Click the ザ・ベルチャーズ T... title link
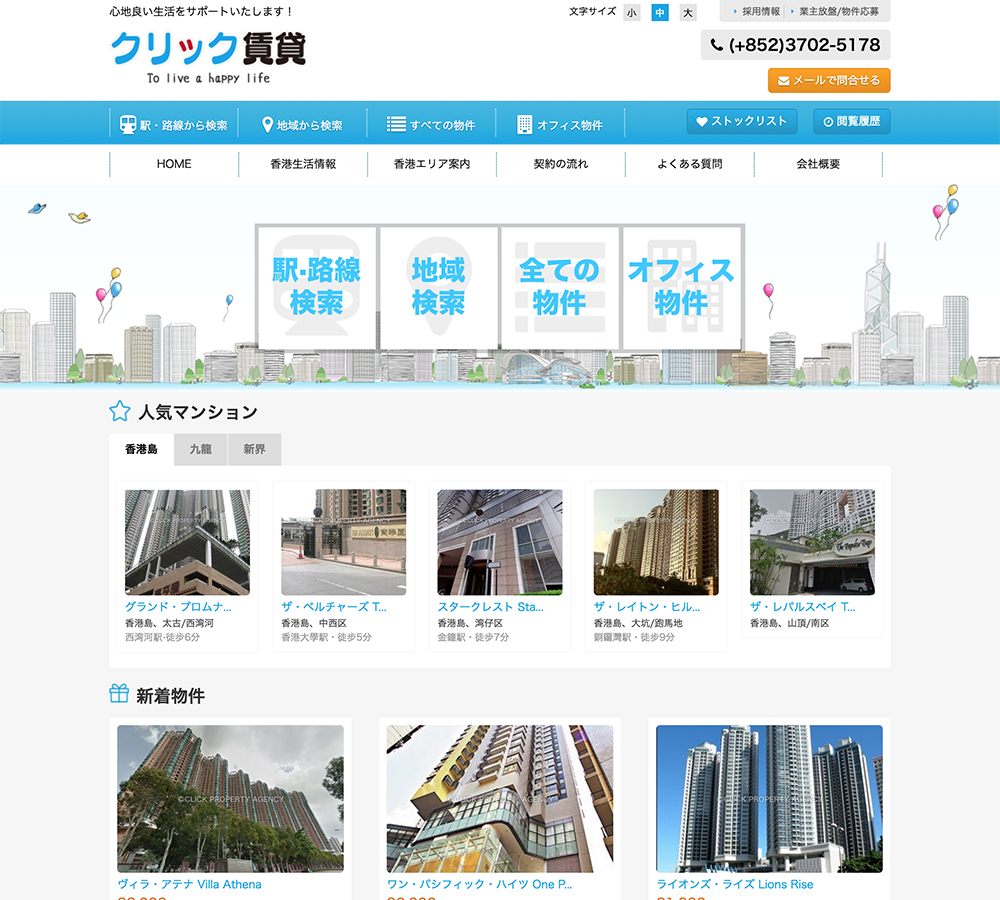 334,607
